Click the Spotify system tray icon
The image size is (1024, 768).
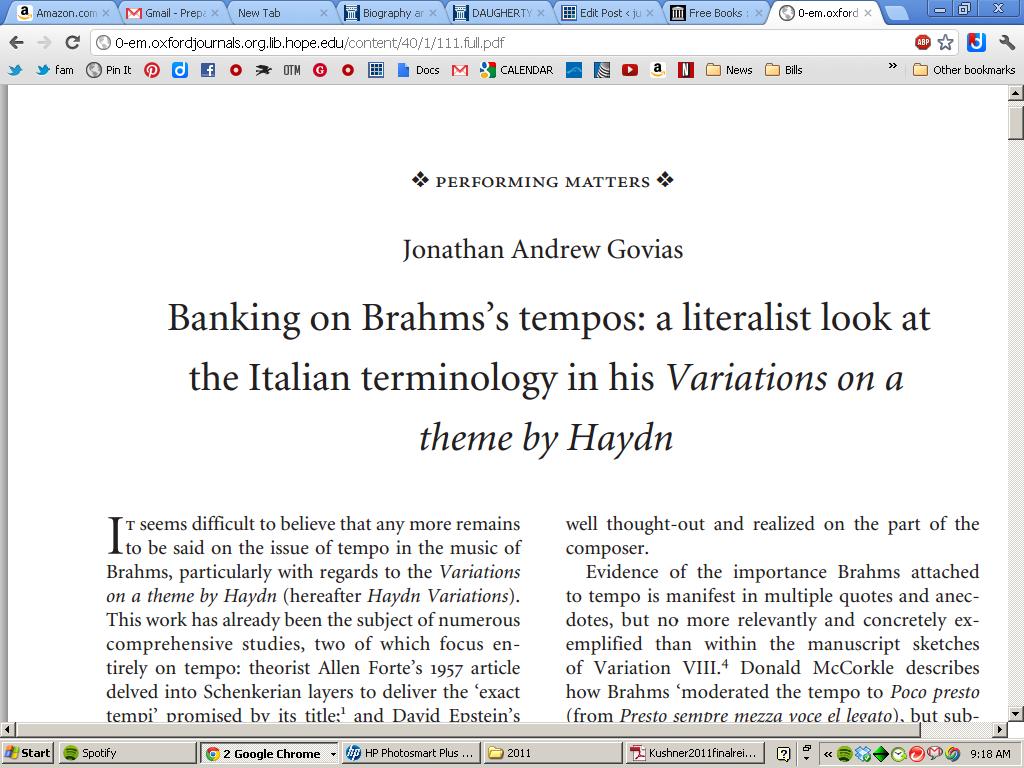844,754
